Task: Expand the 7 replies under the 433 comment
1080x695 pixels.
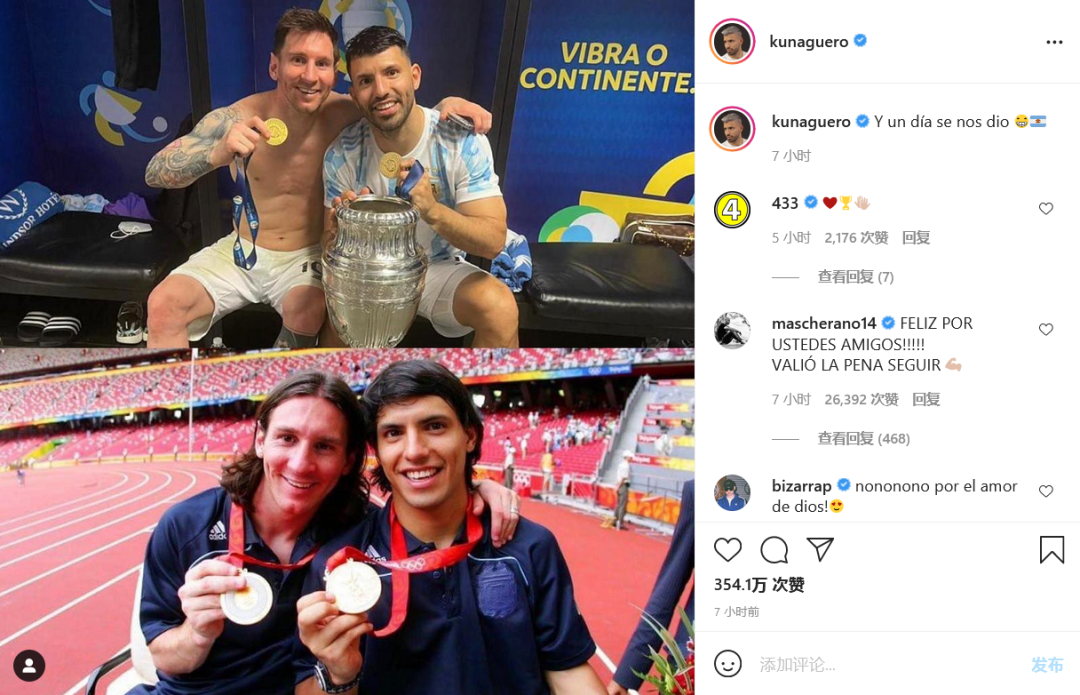Action: (855, 277)
